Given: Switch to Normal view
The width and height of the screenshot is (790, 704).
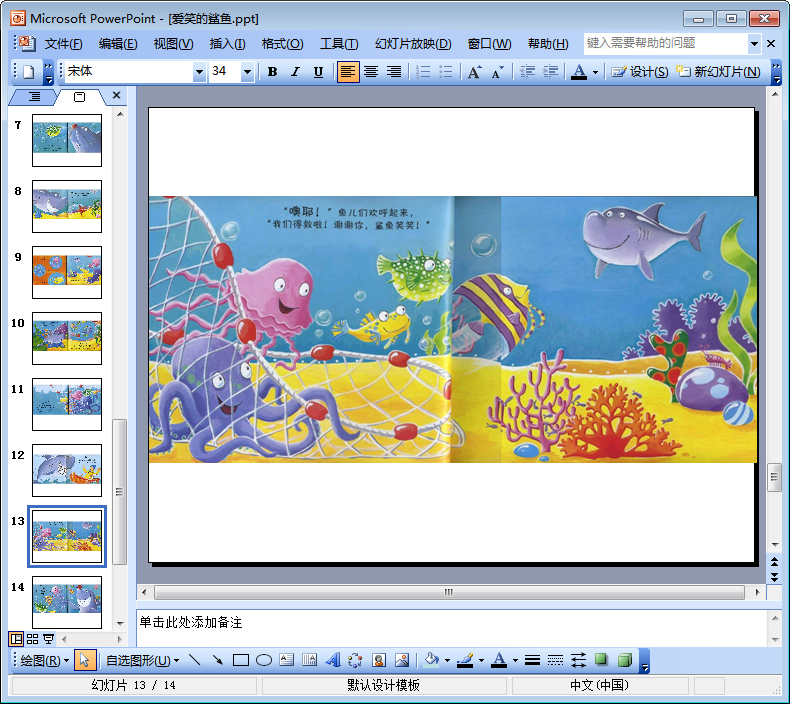Looking at the screenshot, I should (16, 639).
